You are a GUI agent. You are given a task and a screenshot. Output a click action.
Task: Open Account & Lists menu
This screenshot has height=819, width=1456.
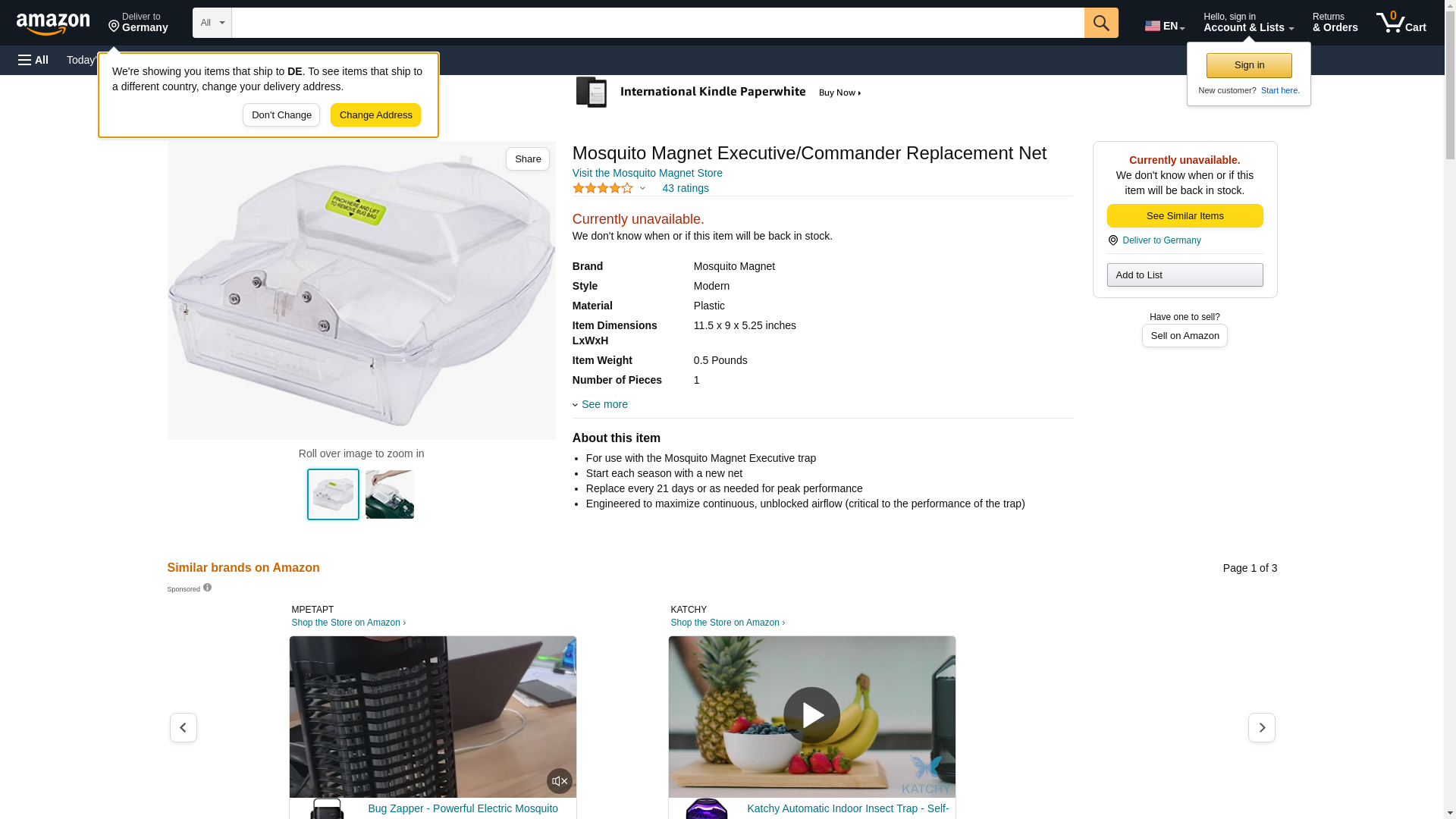(1248, 23)
